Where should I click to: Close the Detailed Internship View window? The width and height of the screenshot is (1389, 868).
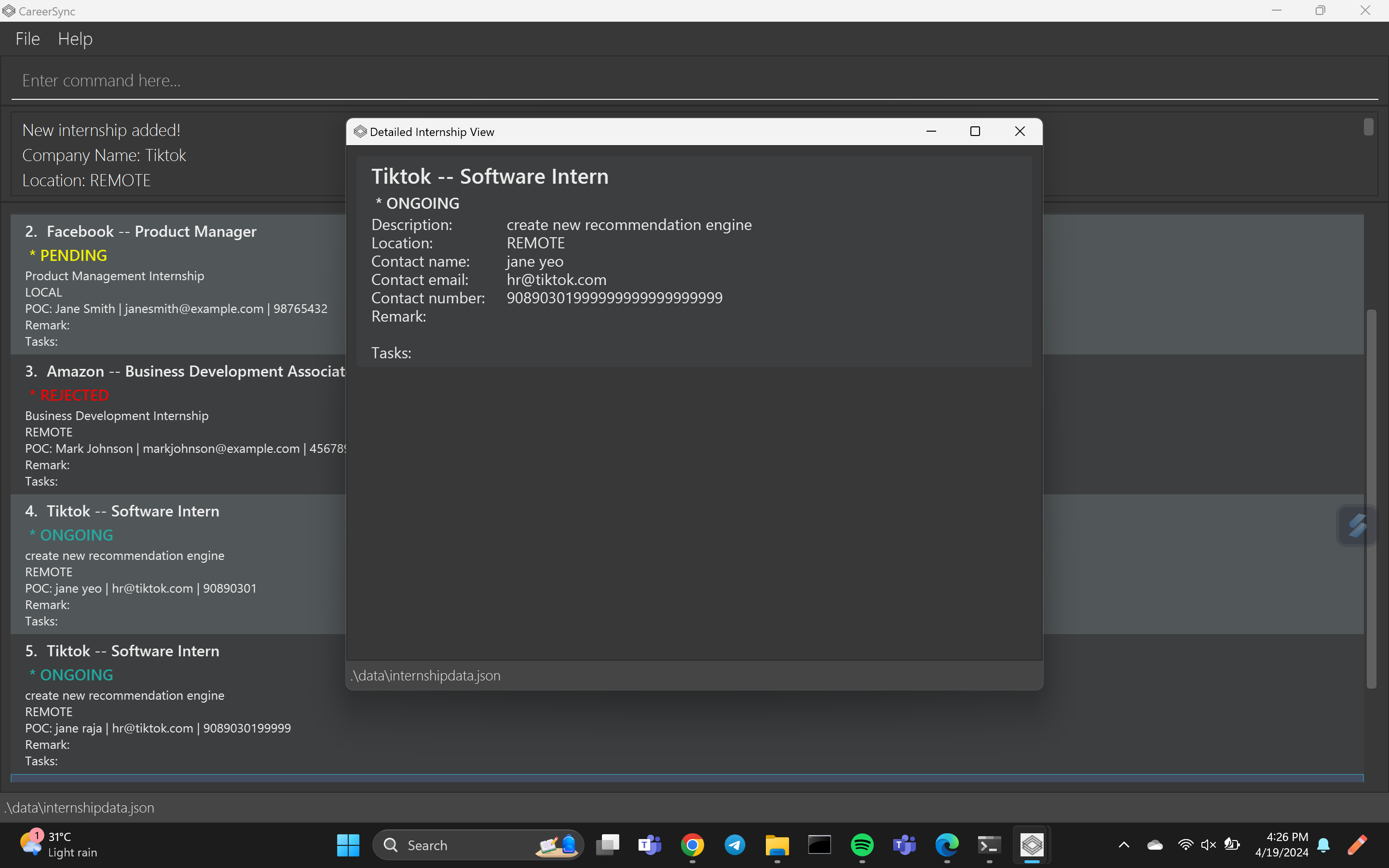1020,132
